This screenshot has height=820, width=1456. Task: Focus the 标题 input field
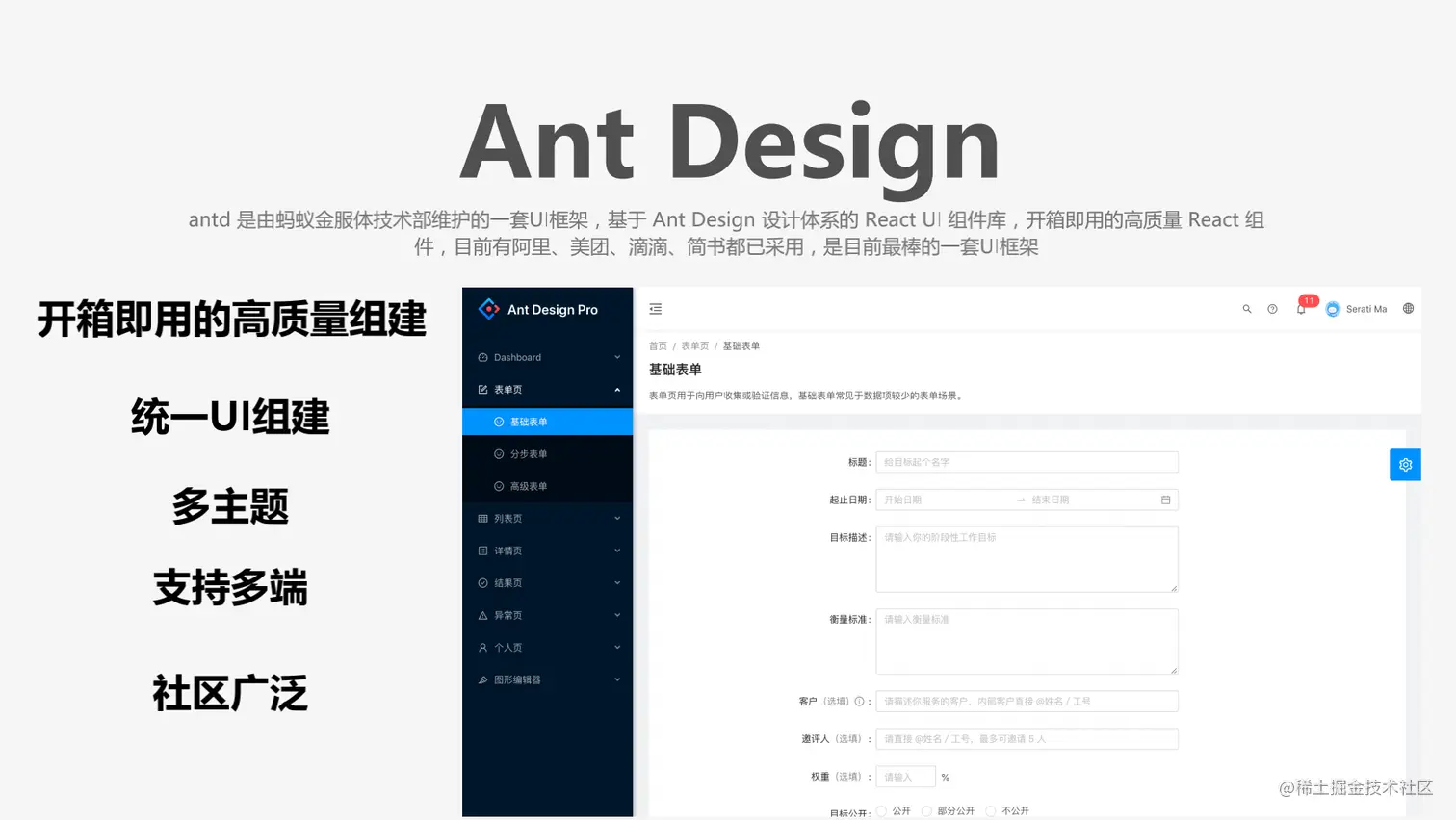coord(1027,462)
